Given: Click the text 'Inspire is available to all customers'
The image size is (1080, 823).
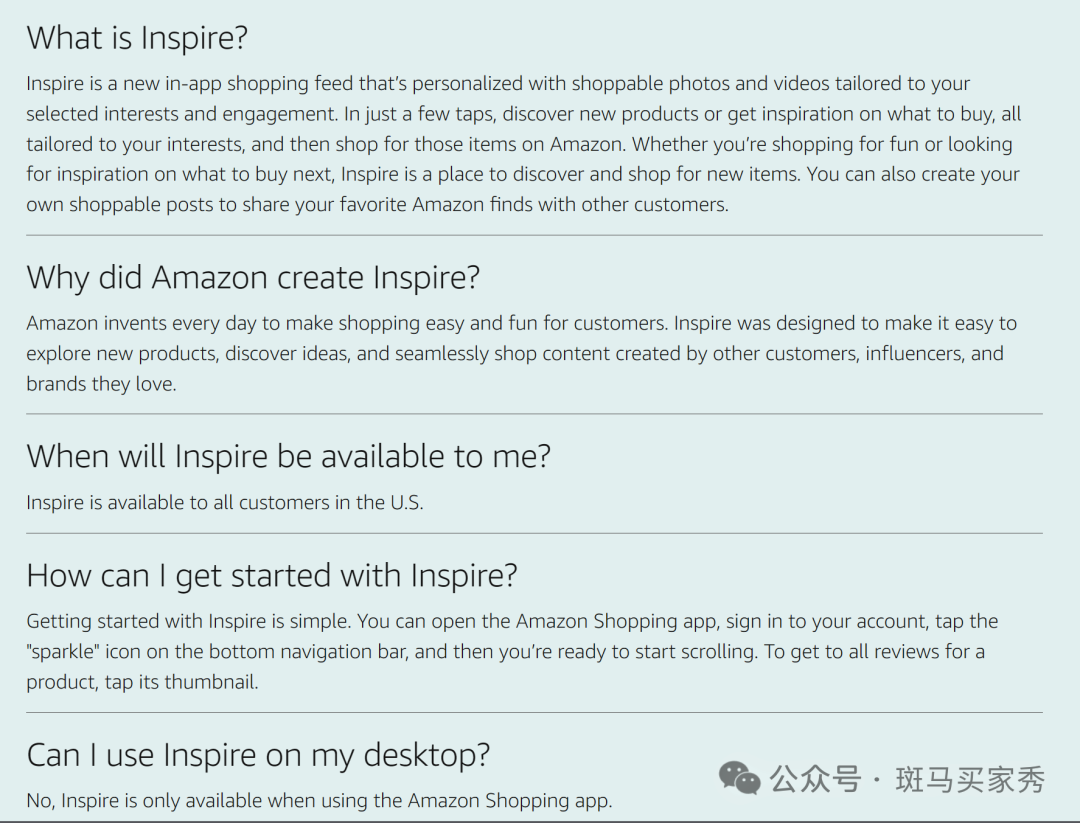Looking at the screenshot, I should 225,503.
